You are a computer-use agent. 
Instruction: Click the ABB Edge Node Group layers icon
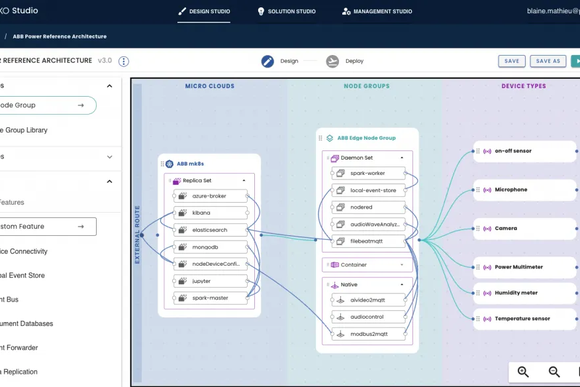tap(330, 138)
